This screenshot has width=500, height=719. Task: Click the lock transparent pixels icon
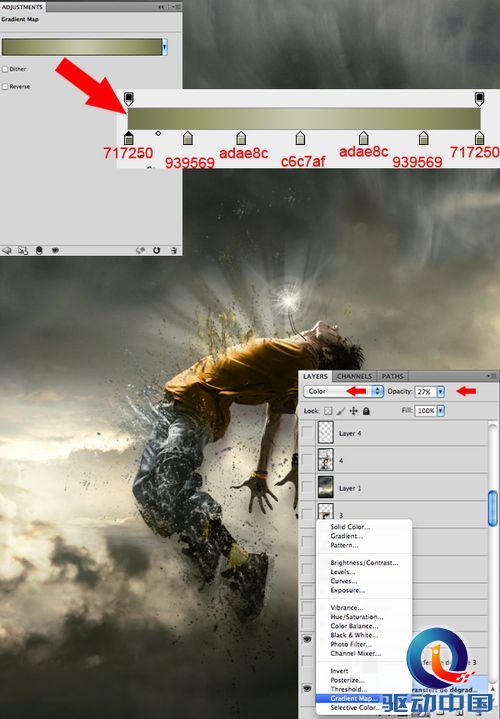tap(328, 411)
